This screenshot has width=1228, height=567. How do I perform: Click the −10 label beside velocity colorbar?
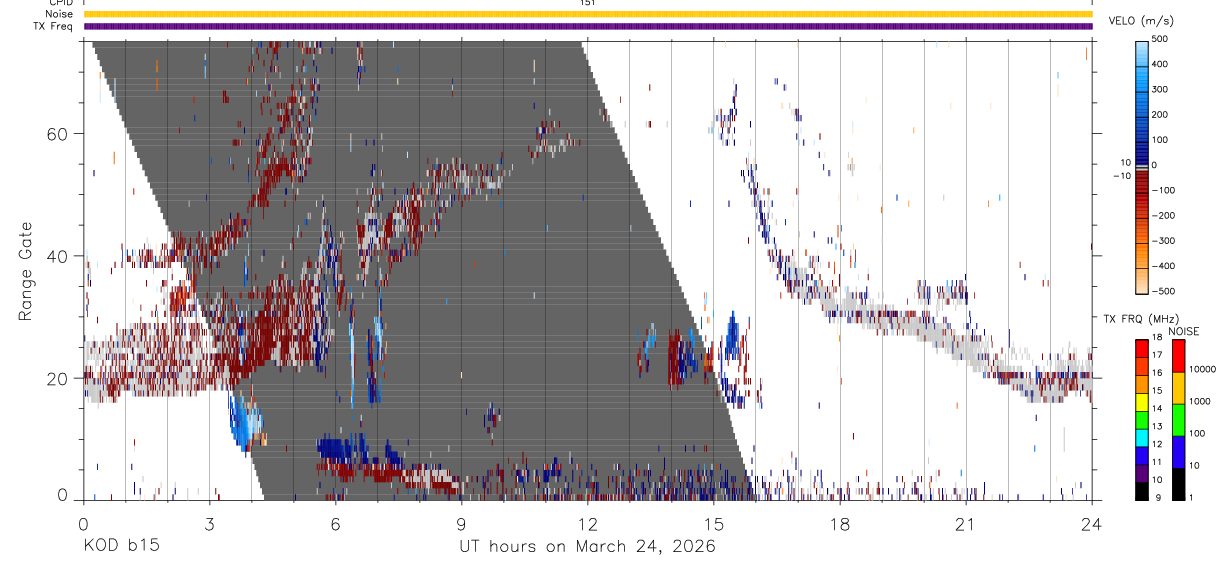point(1120,176)
